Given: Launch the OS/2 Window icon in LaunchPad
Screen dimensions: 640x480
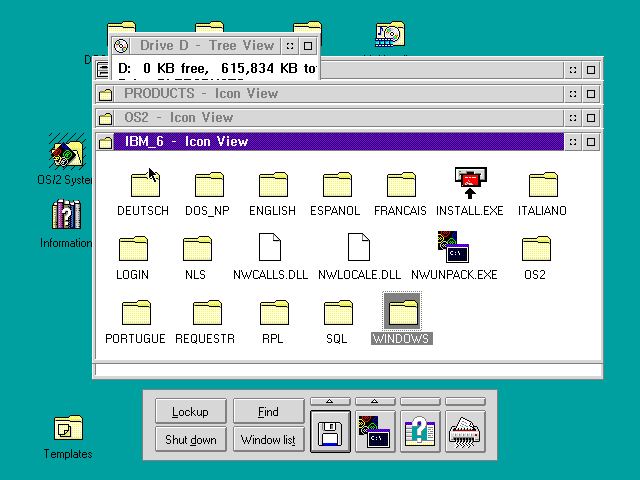Looking at the screenshot, I should coord(375,432).
